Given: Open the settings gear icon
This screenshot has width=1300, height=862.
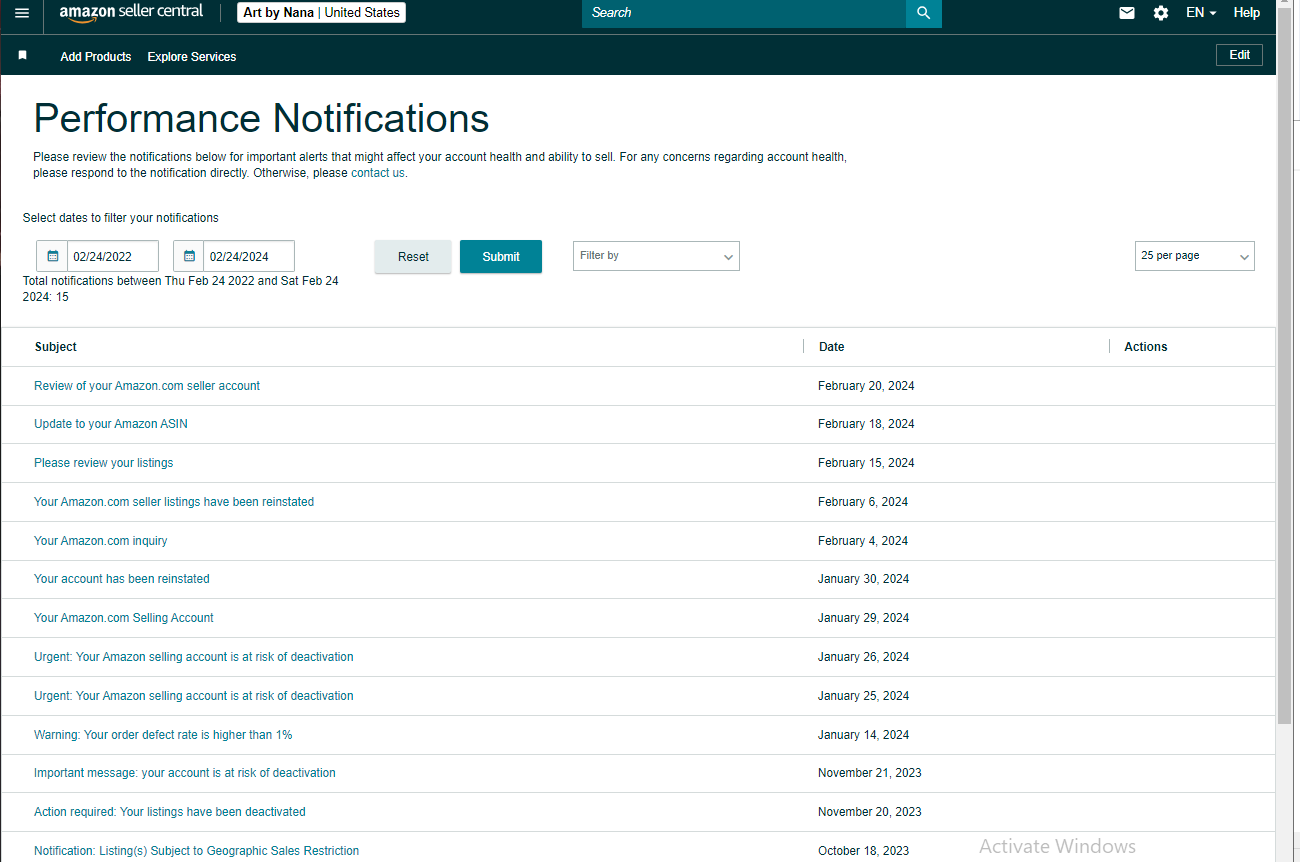Looking at the screenshot, I should tap(1161, 13).
